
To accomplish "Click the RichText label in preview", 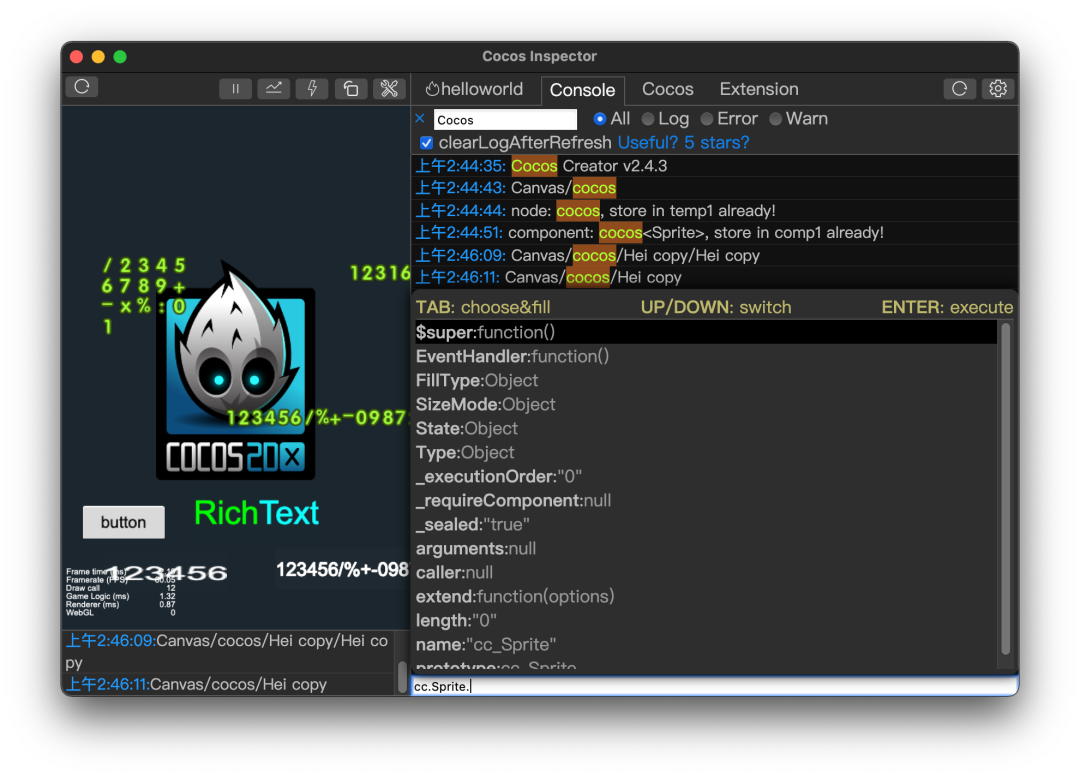I will click(x=256, y=513).
